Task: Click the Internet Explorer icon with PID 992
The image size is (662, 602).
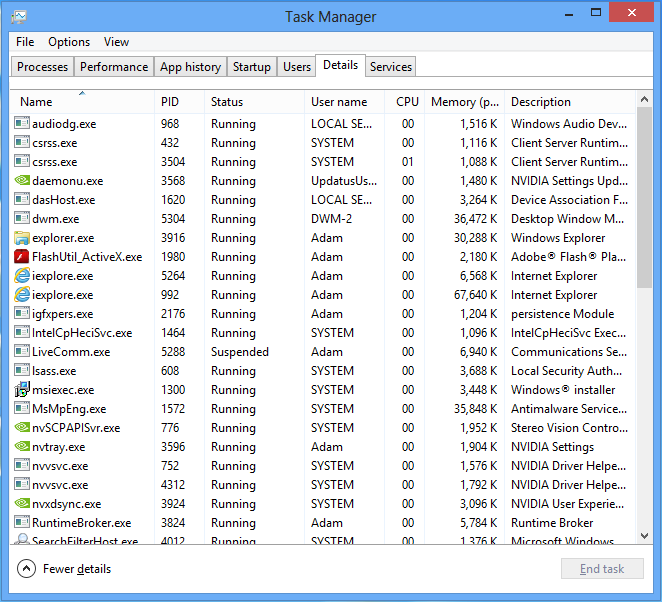Action: [22, 294]
